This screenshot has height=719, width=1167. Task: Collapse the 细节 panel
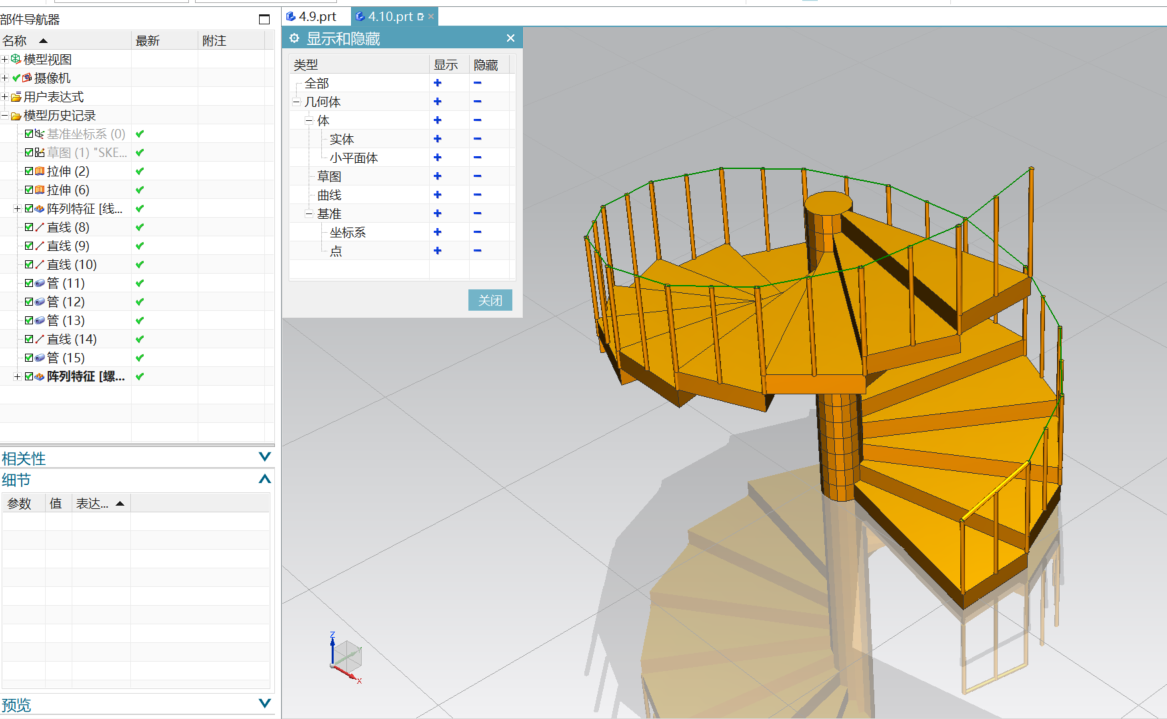pyautogui.click(x=264, y=479)
